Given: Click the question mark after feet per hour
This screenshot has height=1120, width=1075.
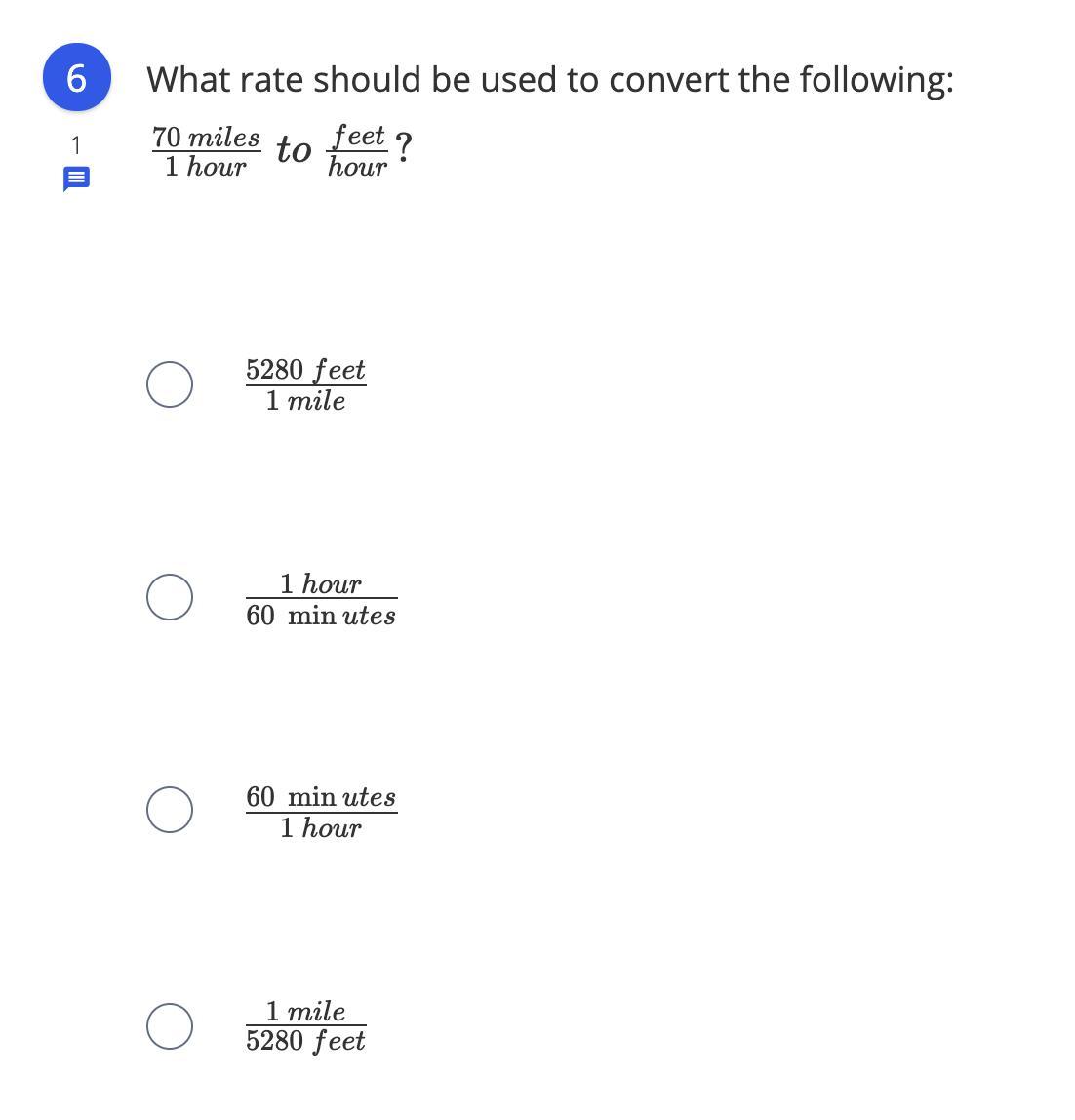Looking at the screenshot, I should (404, 148).
